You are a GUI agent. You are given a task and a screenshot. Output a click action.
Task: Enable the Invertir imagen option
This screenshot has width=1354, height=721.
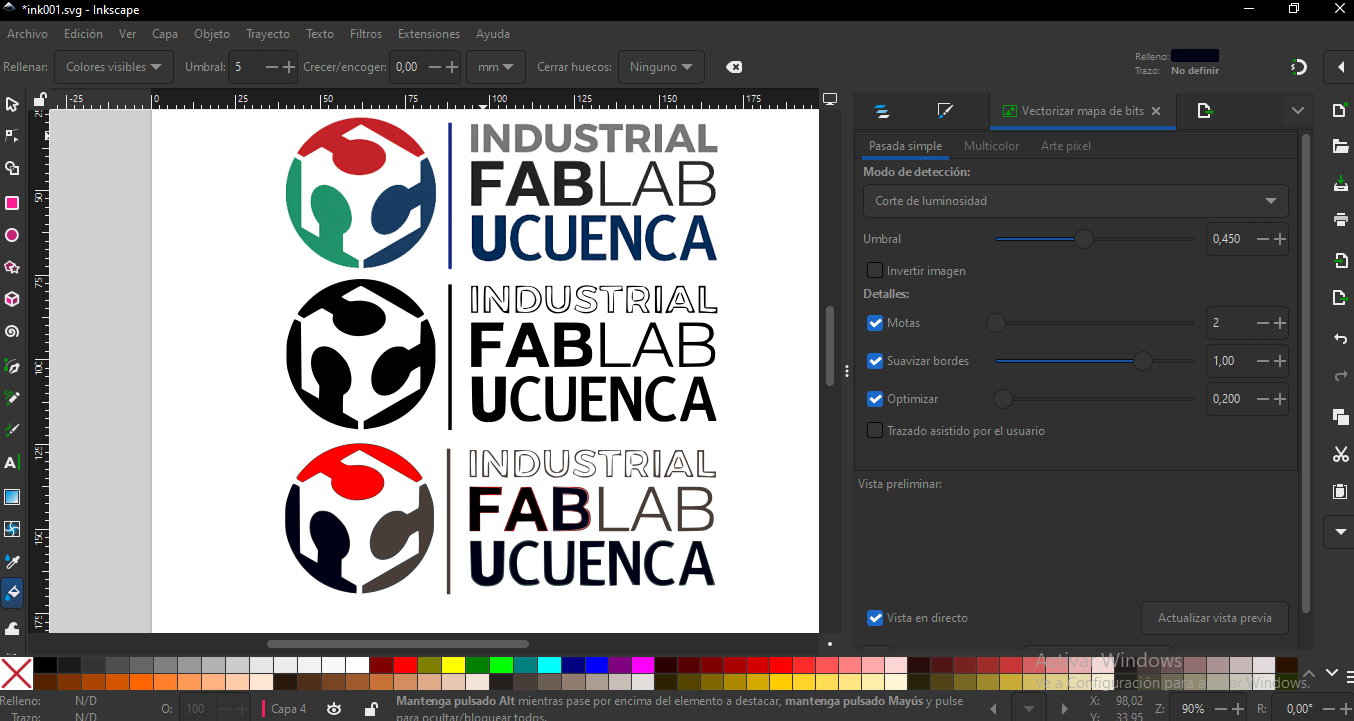coord(875,270)
